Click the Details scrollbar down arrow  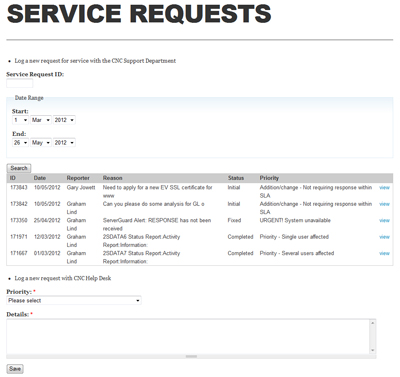coord(373,350)
